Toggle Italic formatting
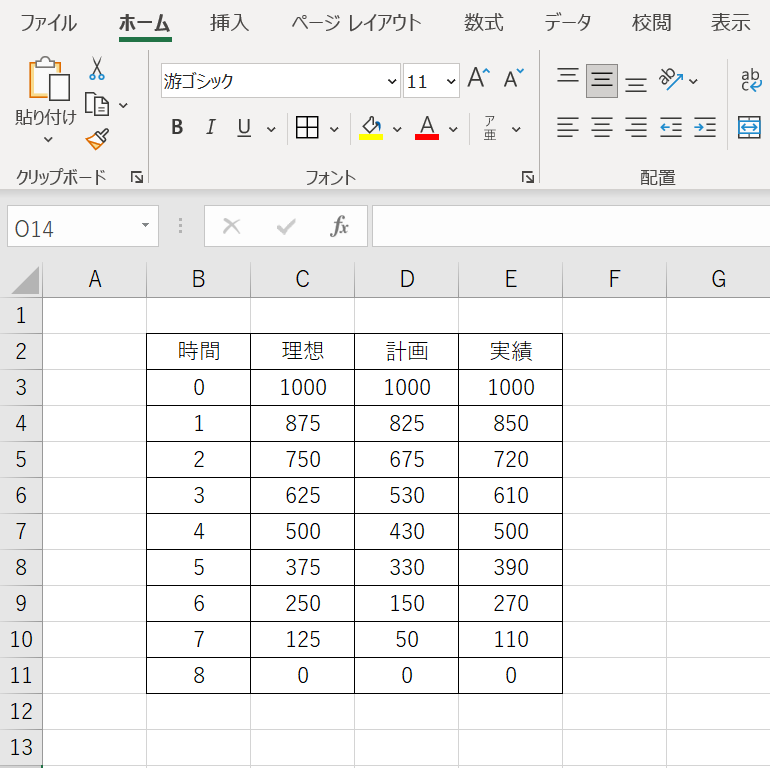The width and height of the screenshot is (770, 768). coord(210,128)
